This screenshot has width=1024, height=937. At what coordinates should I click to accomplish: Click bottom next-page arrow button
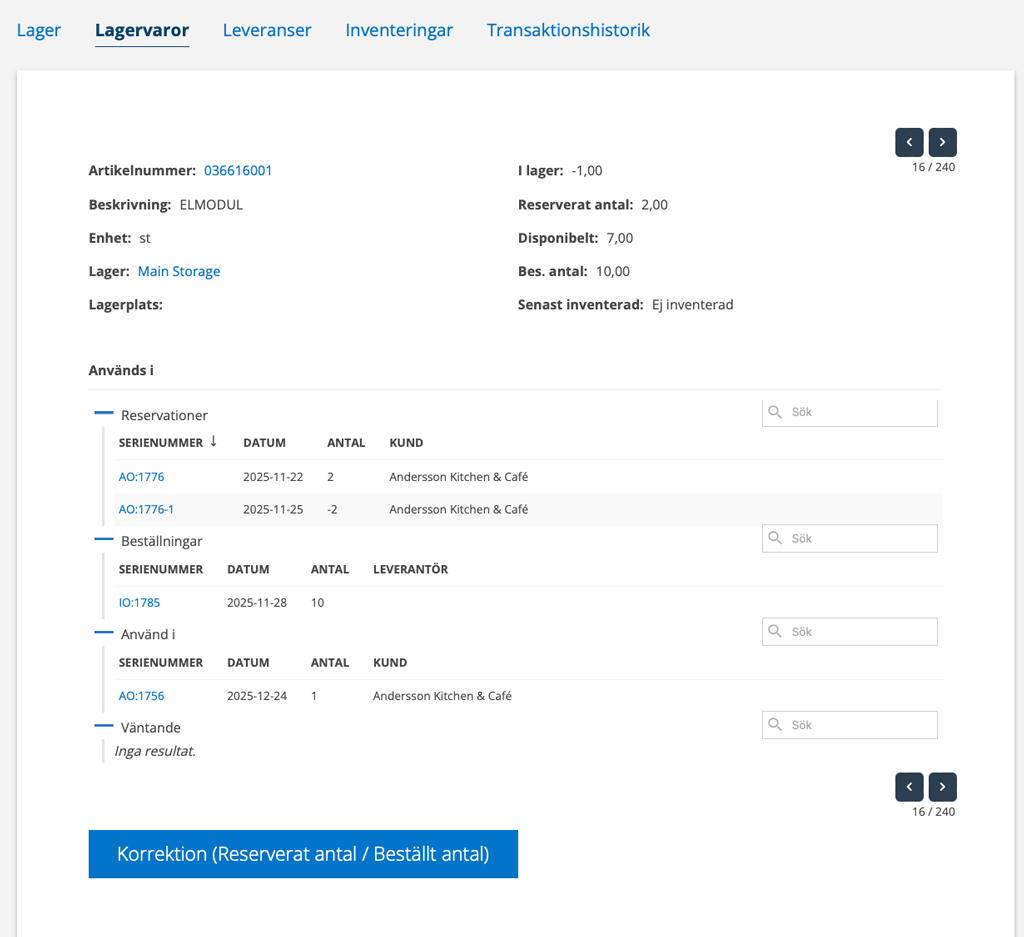pyautogui.click(x=942, y=787)
